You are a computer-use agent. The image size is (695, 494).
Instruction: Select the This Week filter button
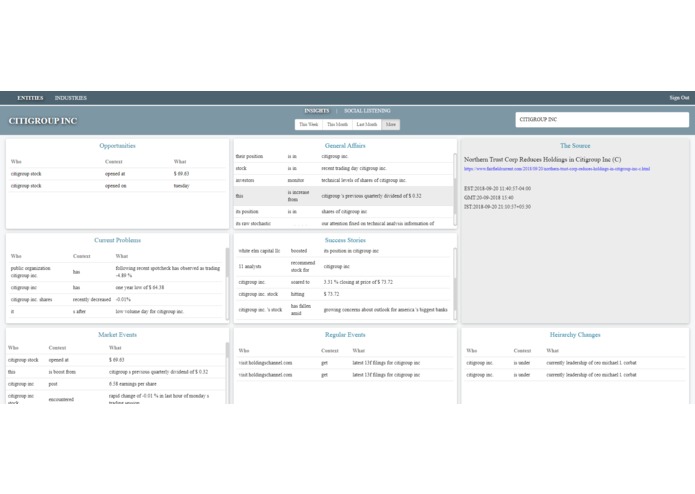pyautogui.click(x=308, y=124)
